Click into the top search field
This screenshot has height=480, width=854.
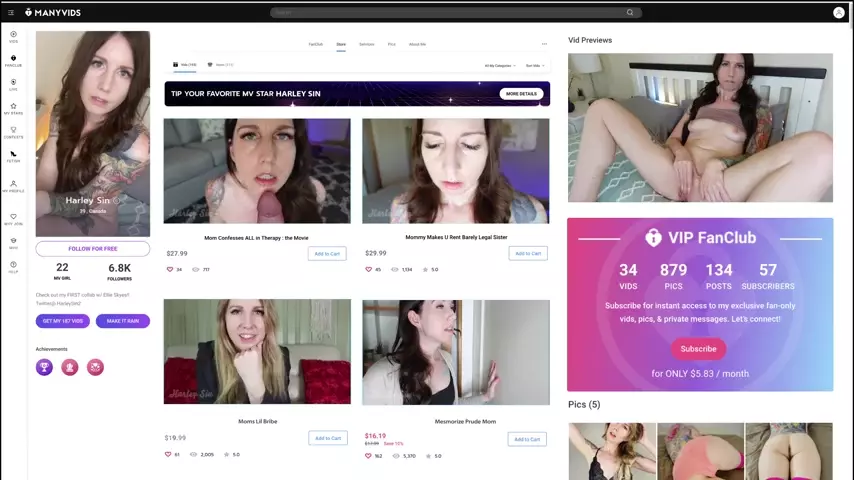(450, 13)
